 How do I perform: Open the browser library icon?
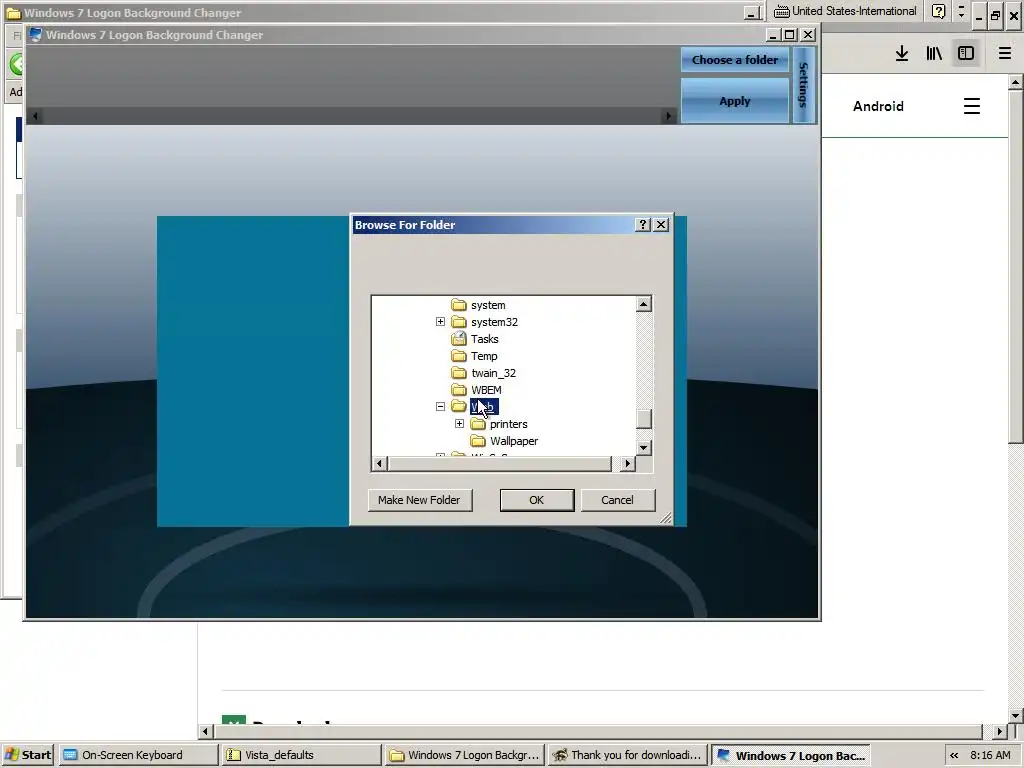pyautogui.click(x=934, y=54)
